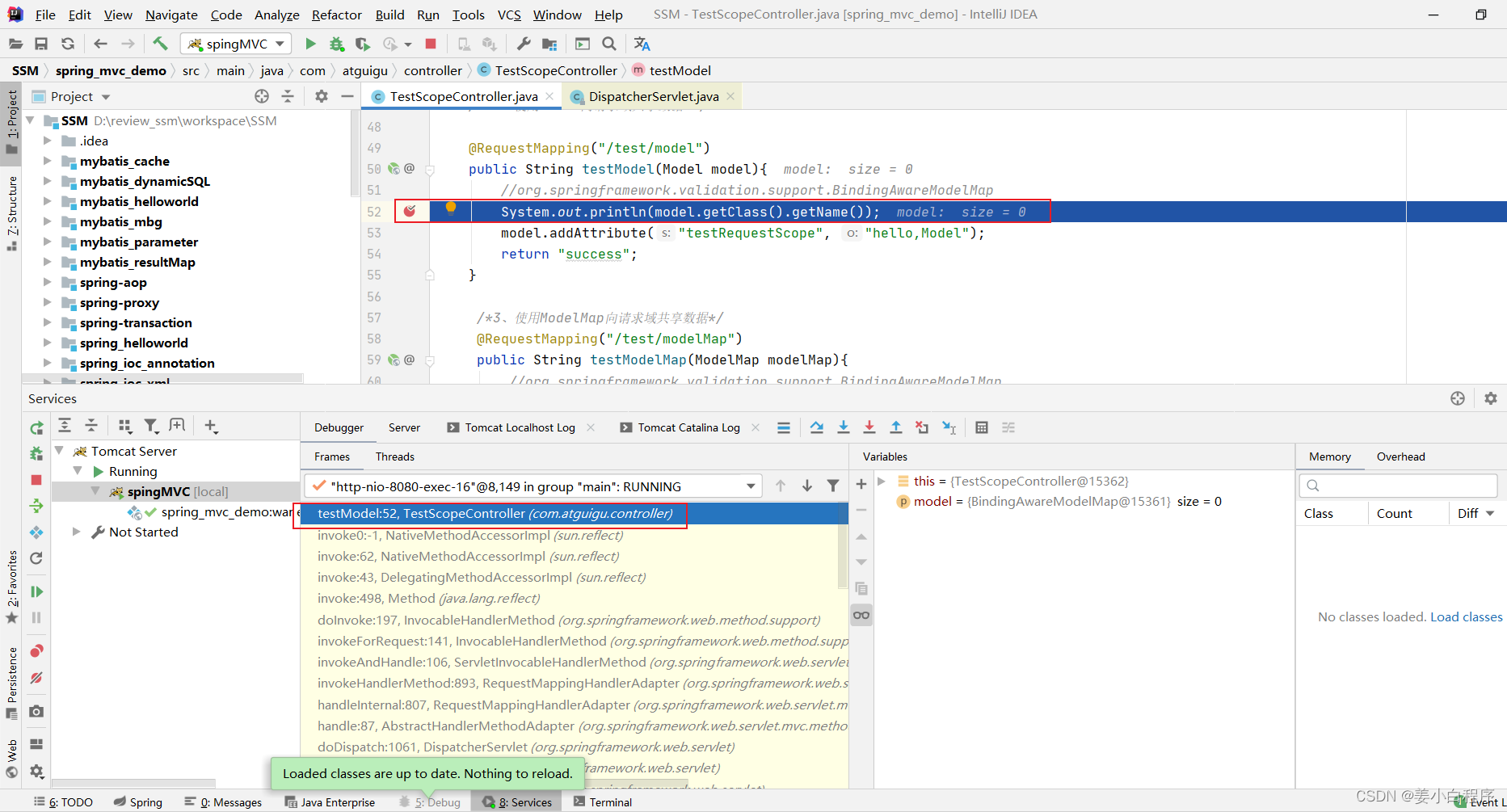The height and width of the screenshot is (812, 1507).
Task: Switch to the Threads tab
Action: click(x=394, y=456)
